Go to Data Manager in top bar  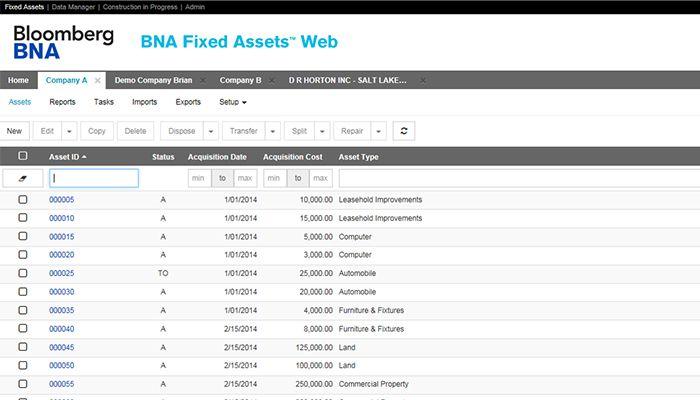pyautogui.click(x=73, y=7)
